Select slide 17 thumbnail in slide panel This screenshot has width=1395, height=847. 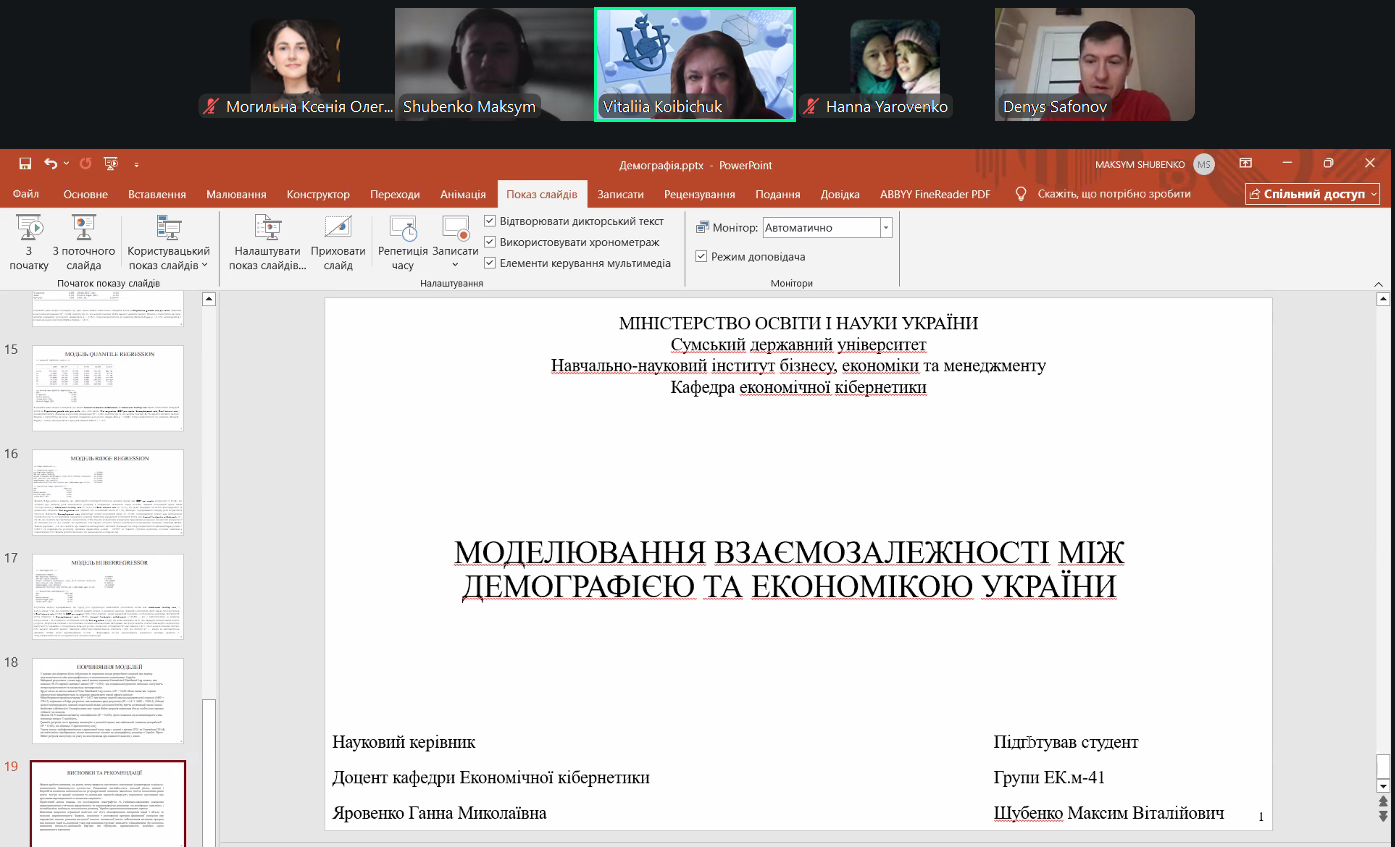[108, 597]
